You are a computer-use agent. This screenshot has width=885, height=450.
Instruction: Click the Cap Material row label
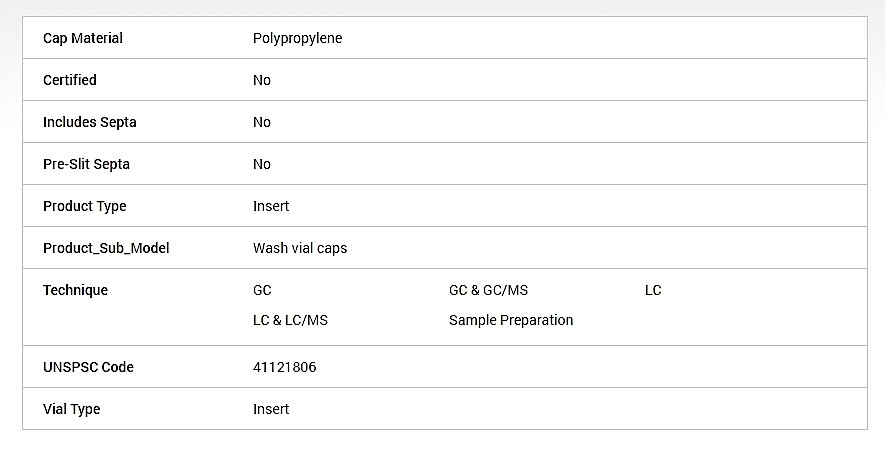[83, 38]
